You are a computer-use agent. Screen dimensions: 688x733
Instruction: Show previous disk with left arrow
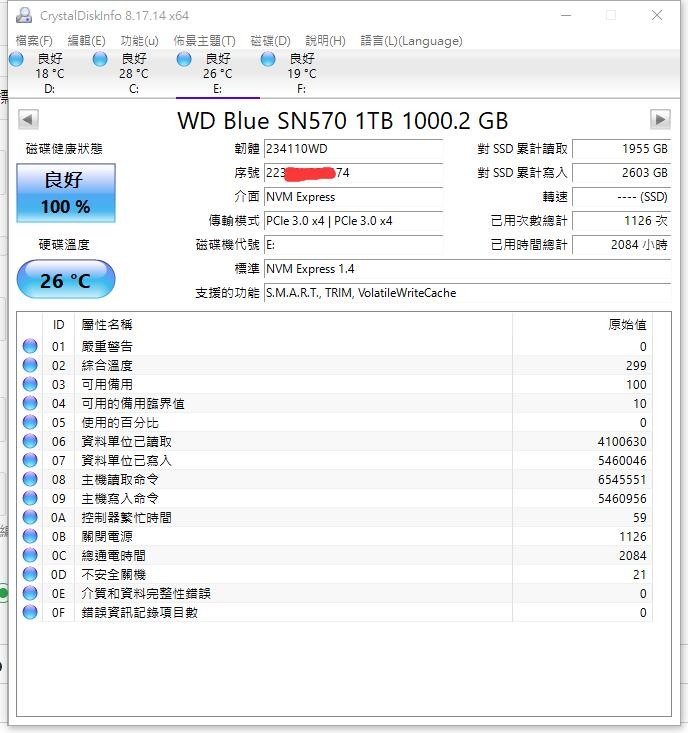pos(28,120)
